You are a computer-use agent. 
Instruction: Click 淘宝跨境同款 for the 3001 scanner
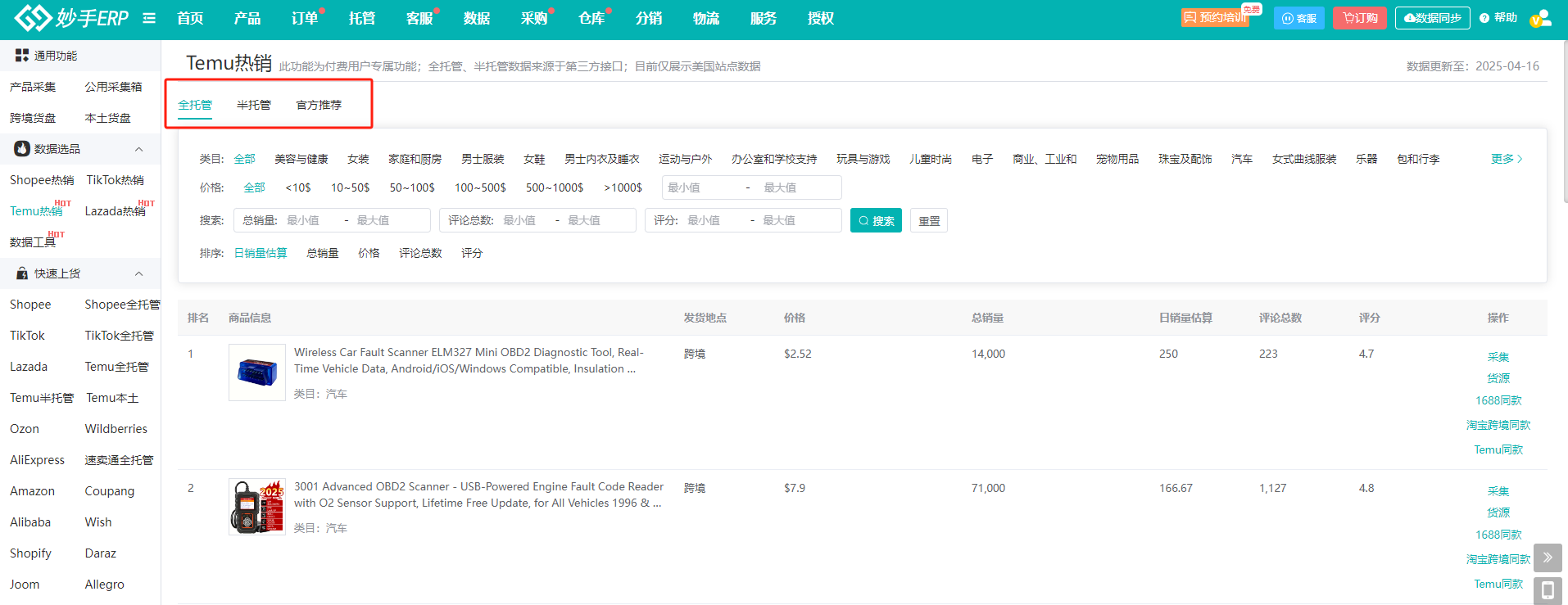tap(1498, 559)
